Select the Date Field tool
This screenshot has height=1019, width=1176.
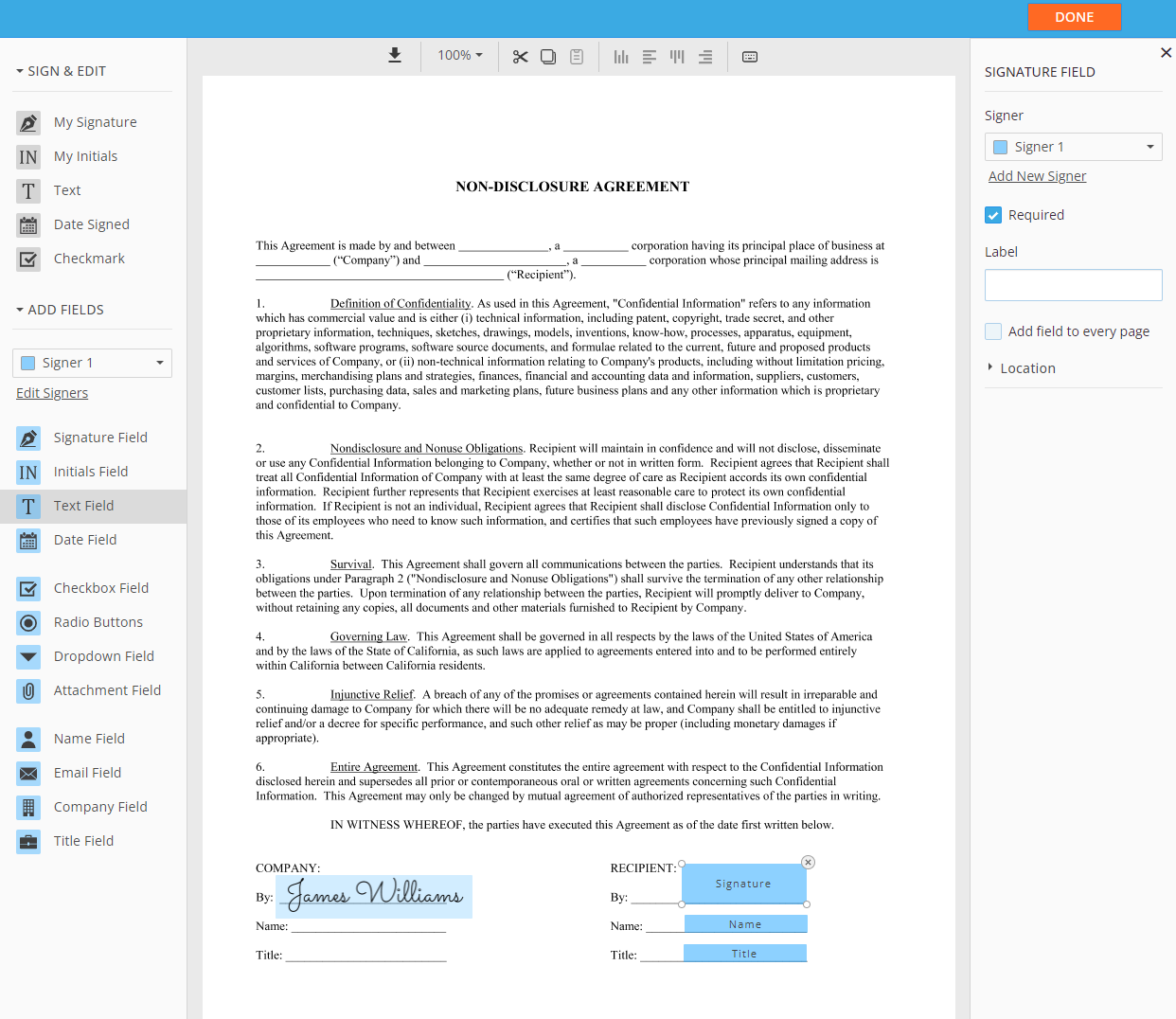(x=86, y=539)
